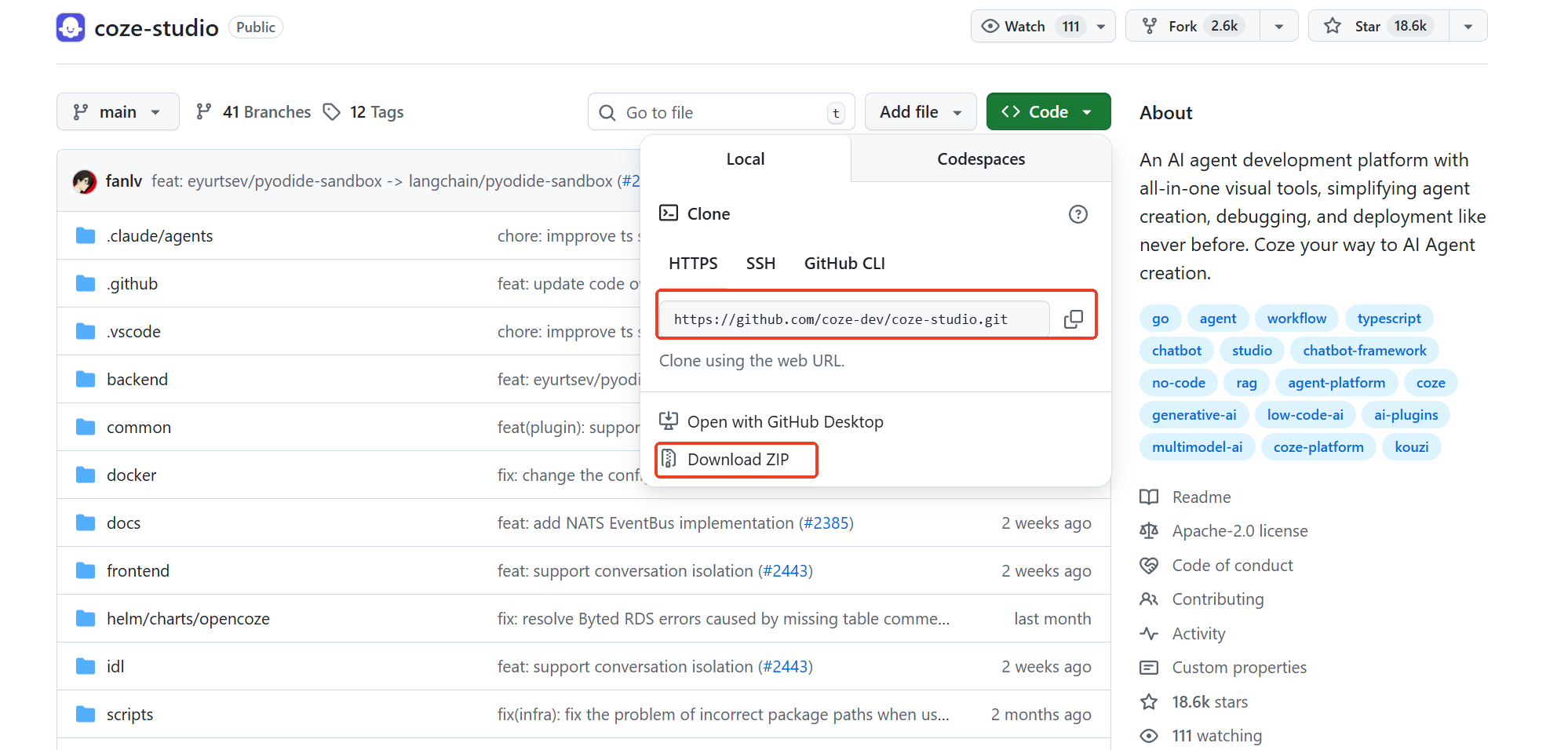Click Download ZIP
The height and width of the screenshot is (750, 1568).
click(x=738, y=460)
